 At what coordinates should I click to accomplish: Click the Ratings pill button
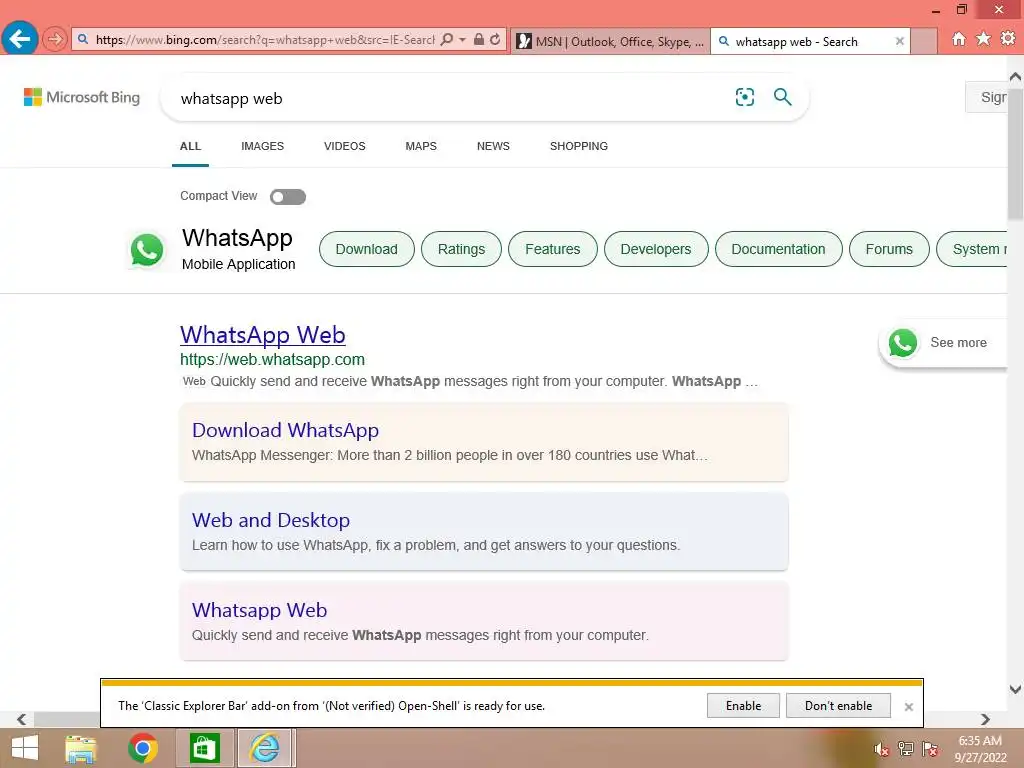point(461,249)
